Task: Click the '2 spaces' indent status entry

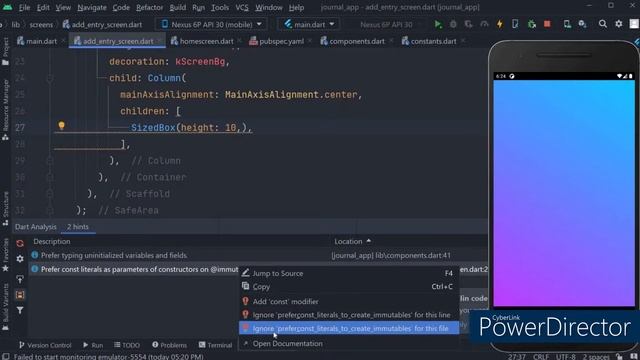Action: [x=596, y=357]
